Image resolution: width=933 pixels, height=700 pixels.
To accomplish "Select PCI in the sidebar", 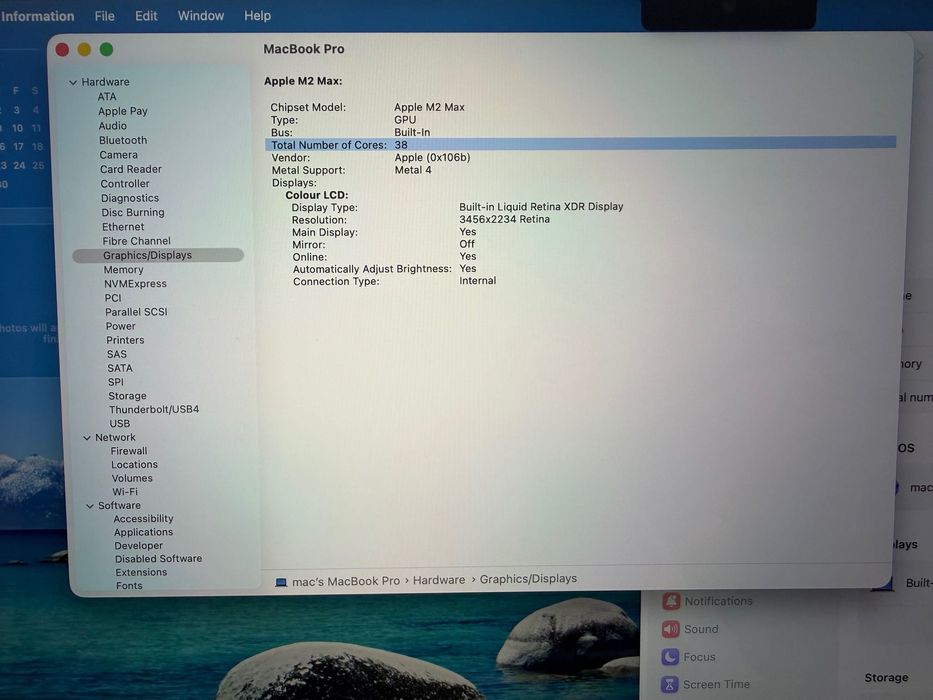I will point(113,298).
